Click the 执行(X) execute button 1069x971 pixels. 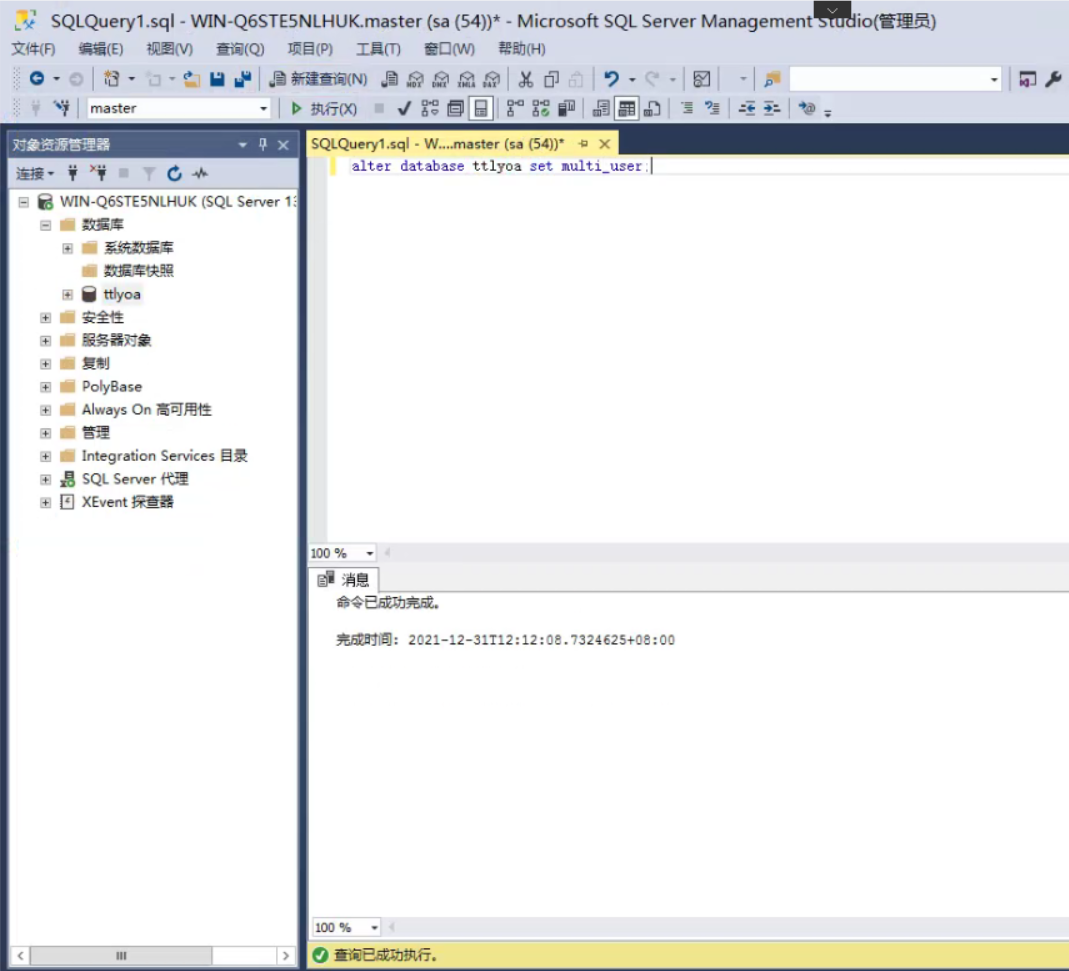point(324,108)
